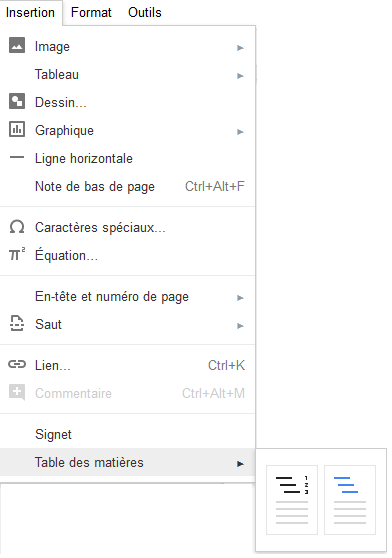Expand the Image submenu arrow
The height and width of the screenshot is (558, 392).
(240, 48)
